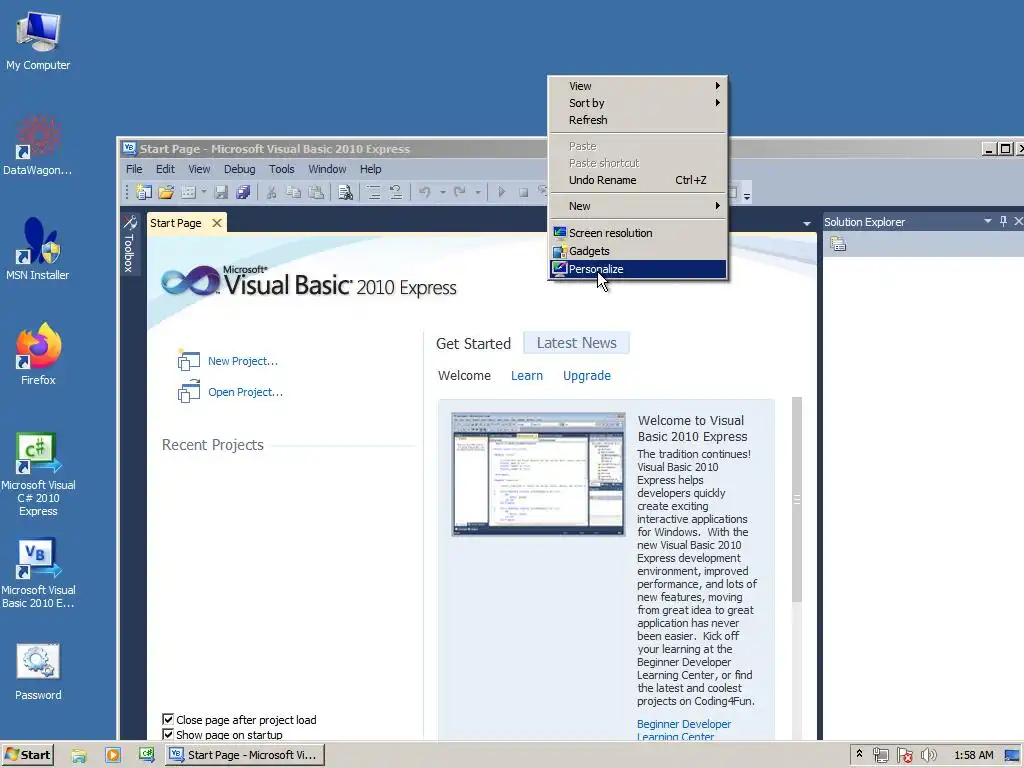
Task: Switch to the Get Started tab
Action: point(473,344)
